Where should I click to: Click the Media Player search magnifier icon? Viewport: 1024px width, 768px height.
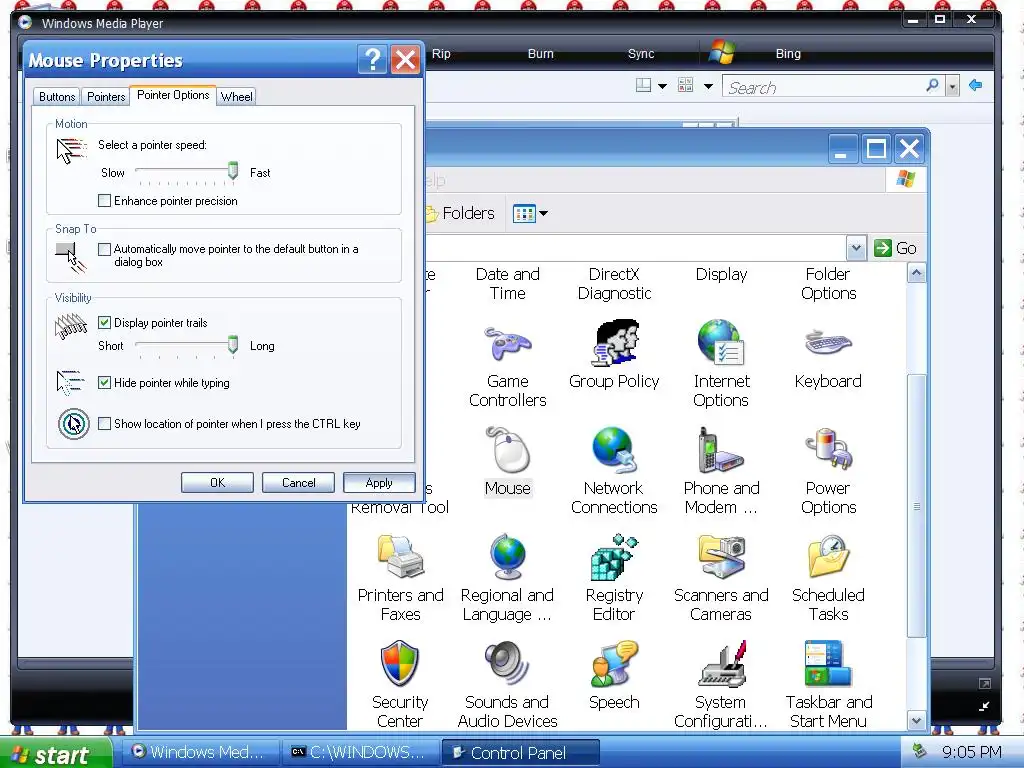click(933, 86)
